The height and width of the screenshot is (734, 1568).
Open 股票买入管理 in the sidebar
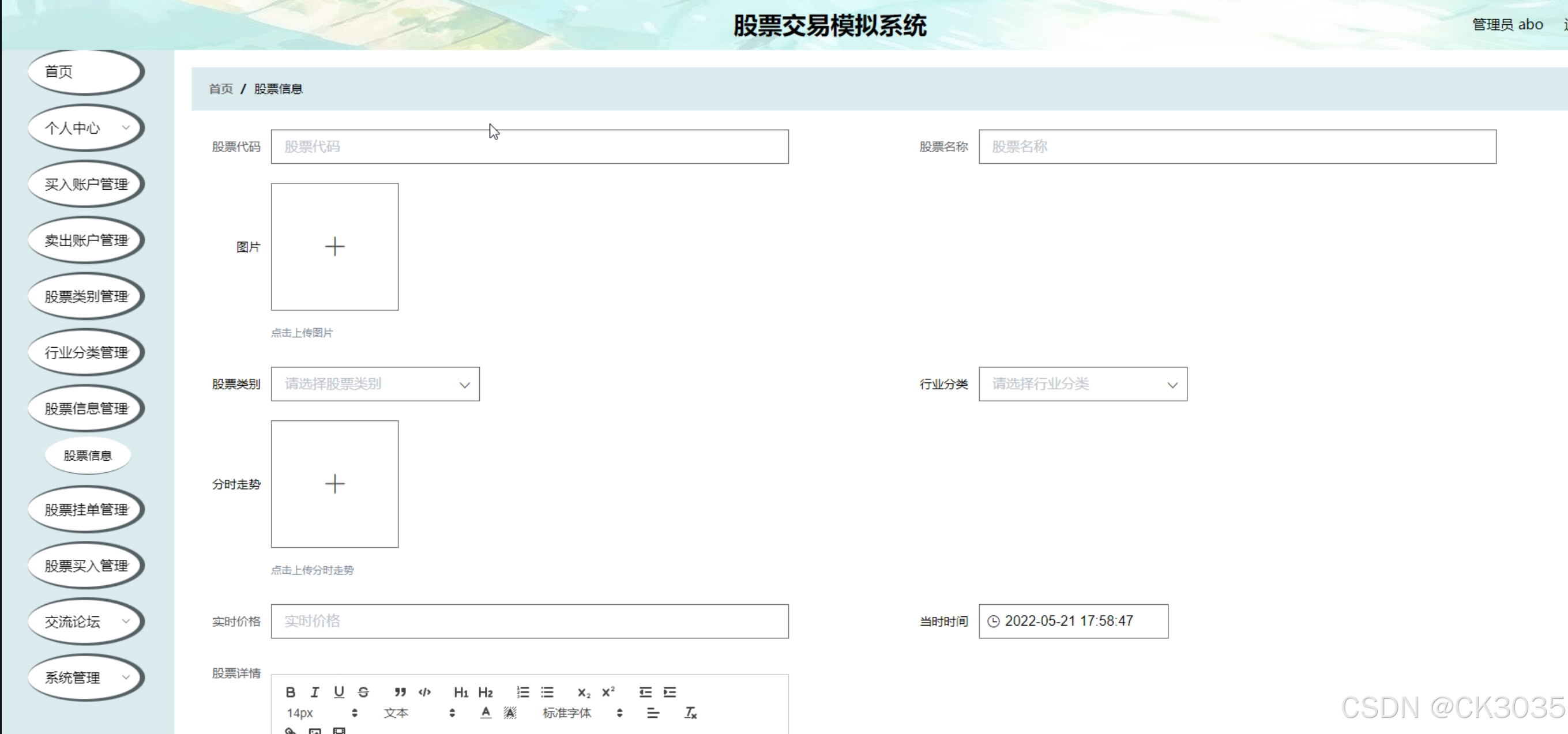tap(86, 566)
